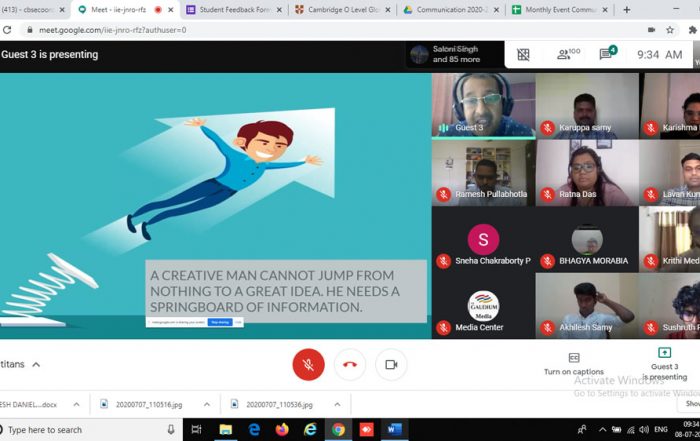Change tile layout grid icon

(523, 54)
